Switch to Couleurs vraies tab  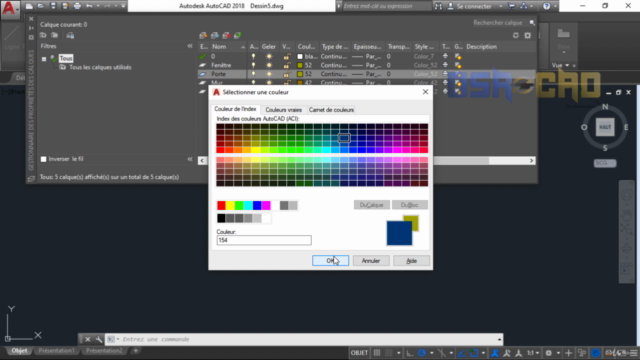[x=283, y=110]
